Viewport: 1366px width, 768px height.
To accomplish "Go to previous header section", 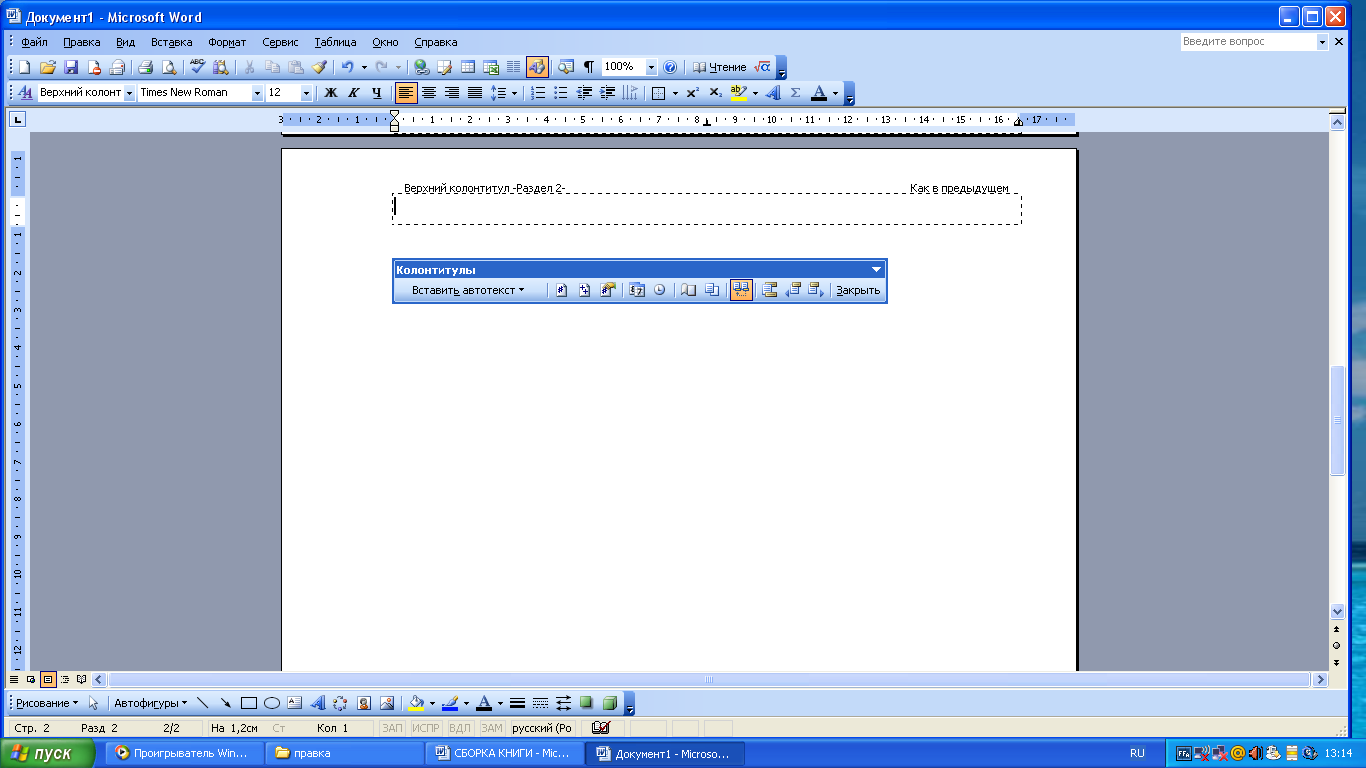I will tap(793, 290).
